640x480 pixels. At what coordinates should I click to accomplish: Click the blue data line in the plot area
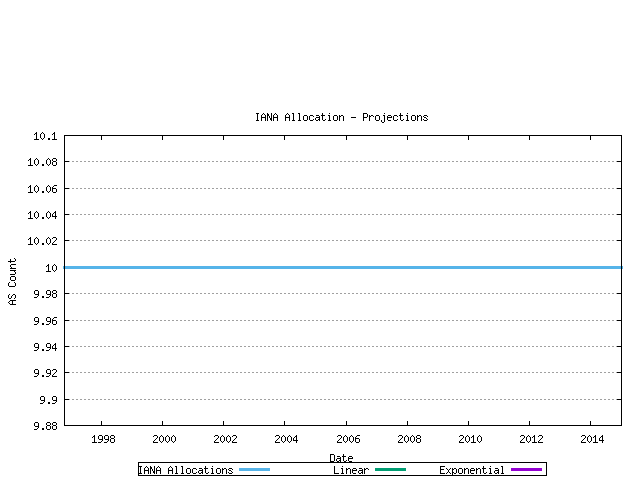tap(340, 267)
